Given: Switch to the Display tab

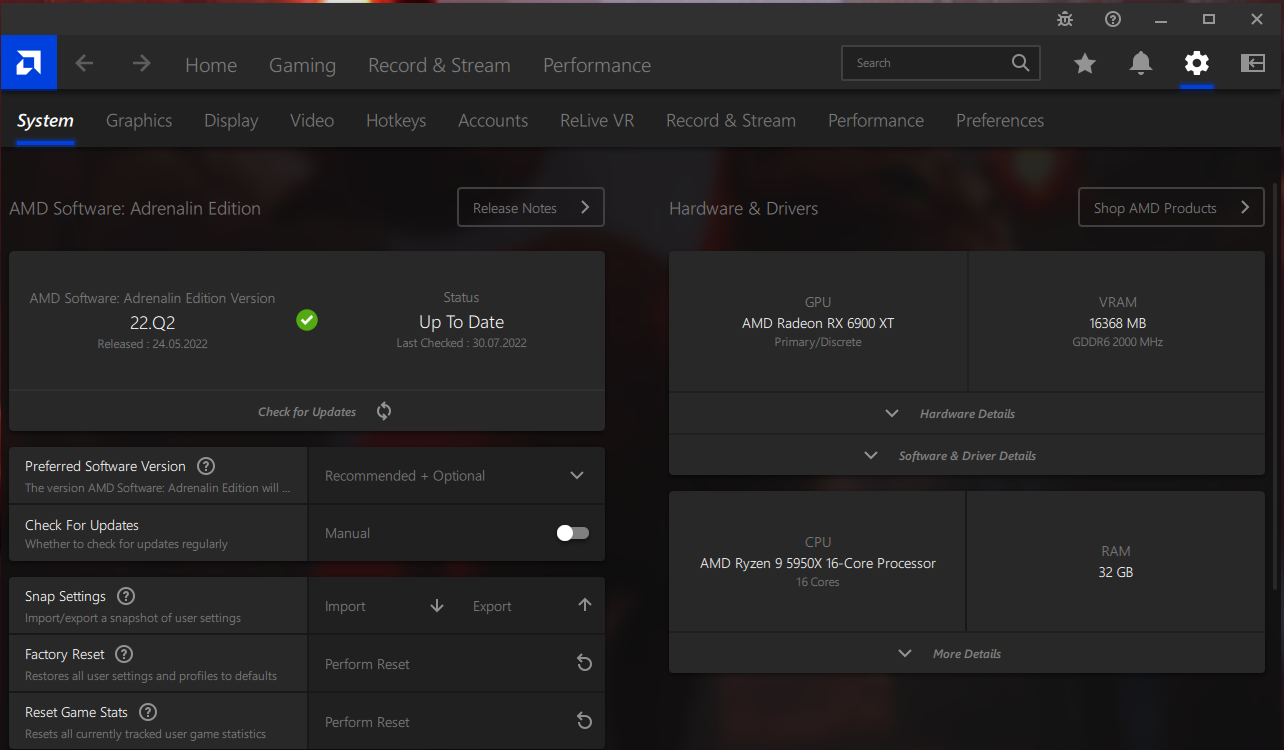Looking at the screenshot, I should (231, 120).
